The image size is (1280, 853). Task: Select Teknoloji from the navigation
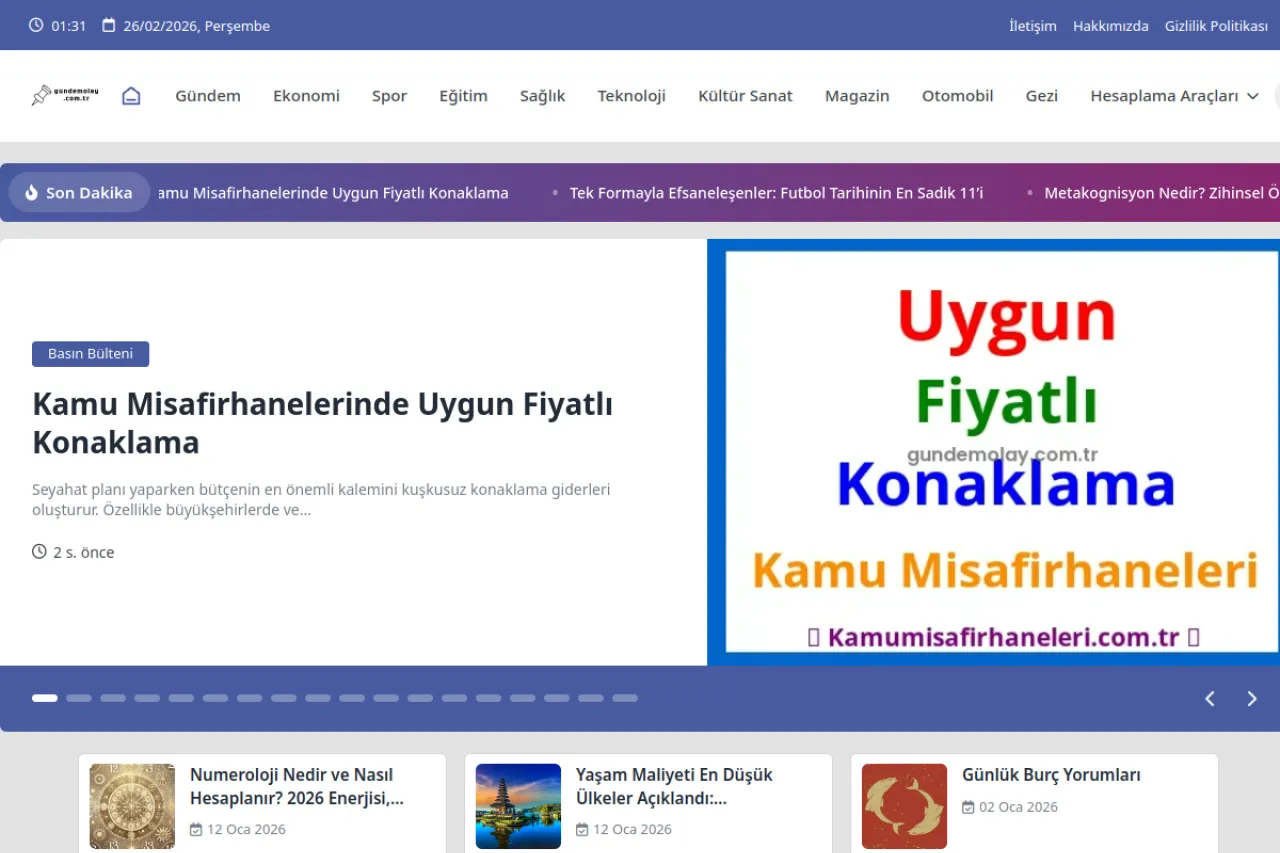(x=631, y=95)
